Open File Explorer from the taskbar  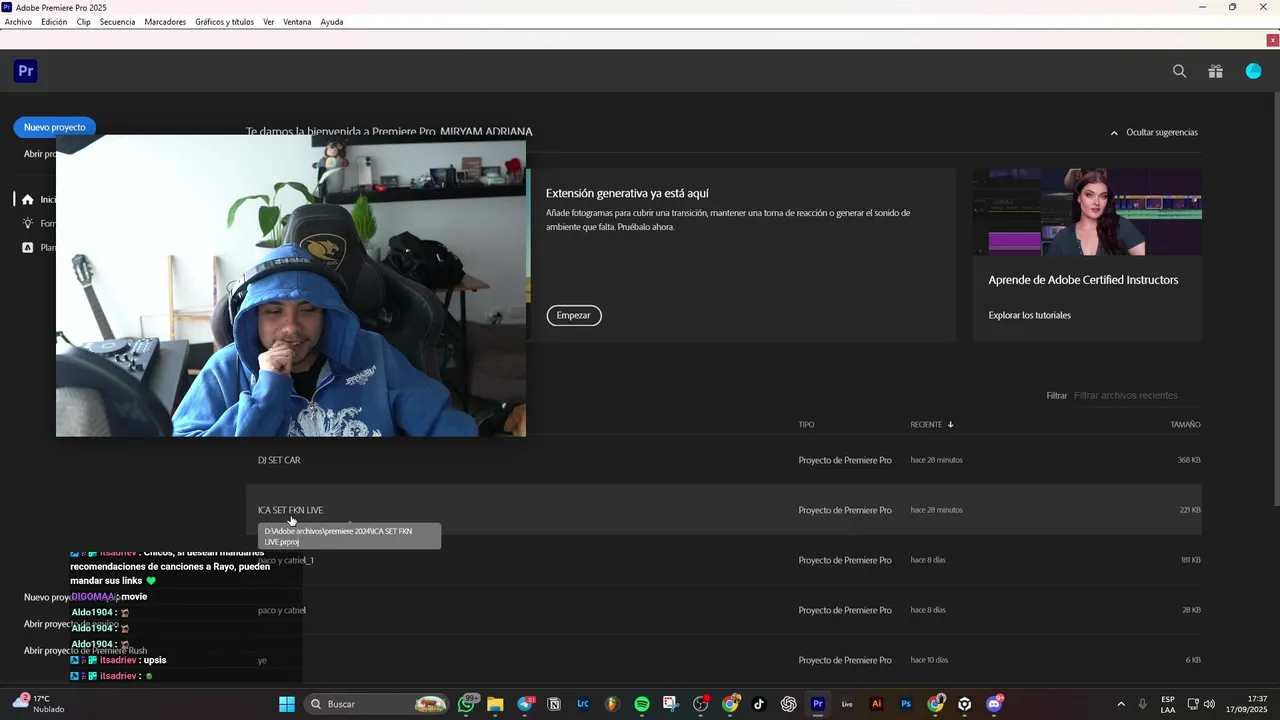(x=495, y=704)
